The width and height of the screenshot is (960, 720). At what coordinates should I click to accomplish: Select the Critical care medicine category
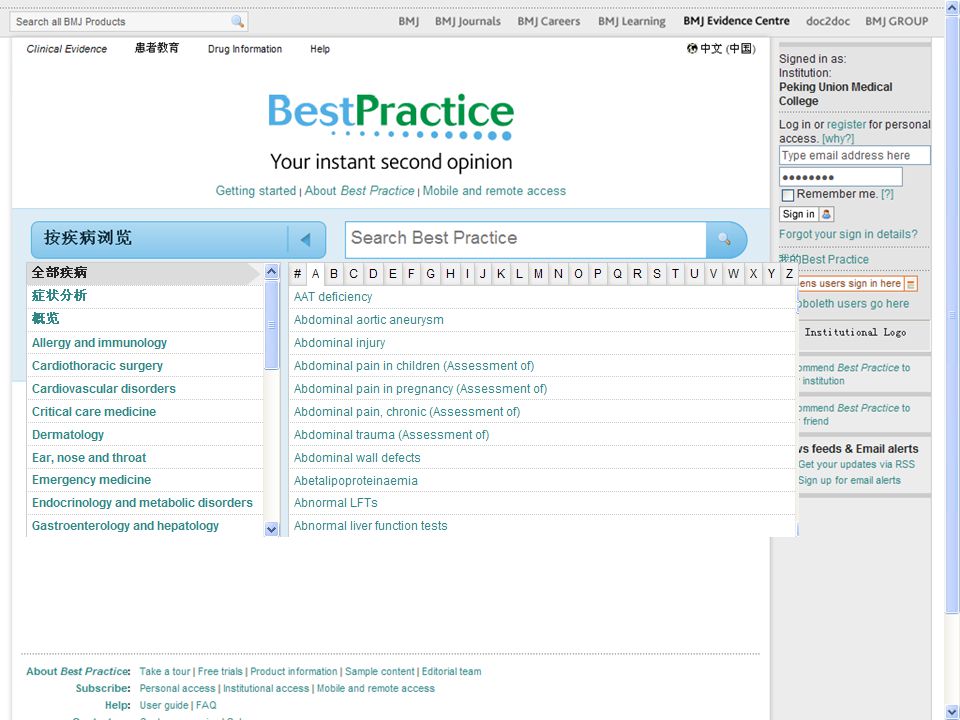pos(94,412)
